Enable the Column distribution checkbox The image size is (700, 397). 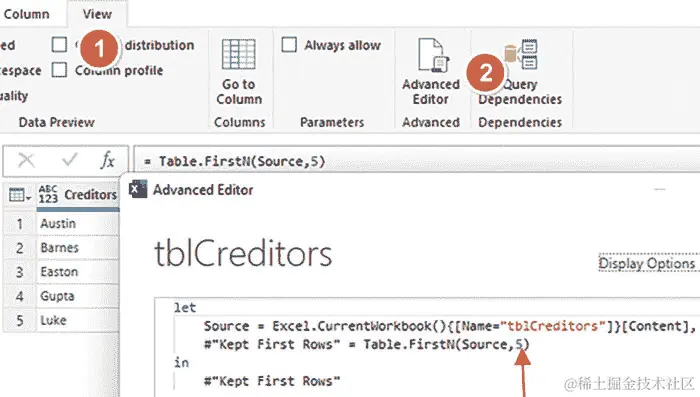click(x=59, y=45)
